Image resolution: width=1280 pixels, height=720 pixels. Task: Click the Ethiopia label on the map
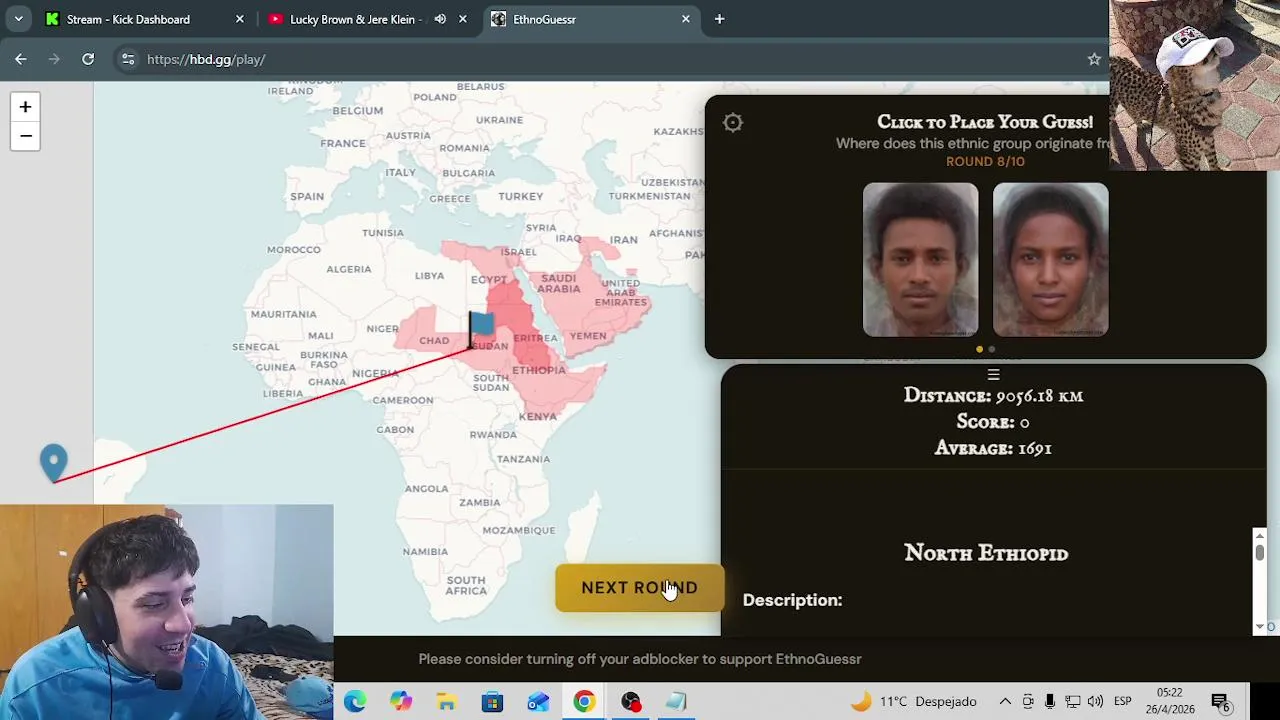pyautogui.click(x=539, y=370)
